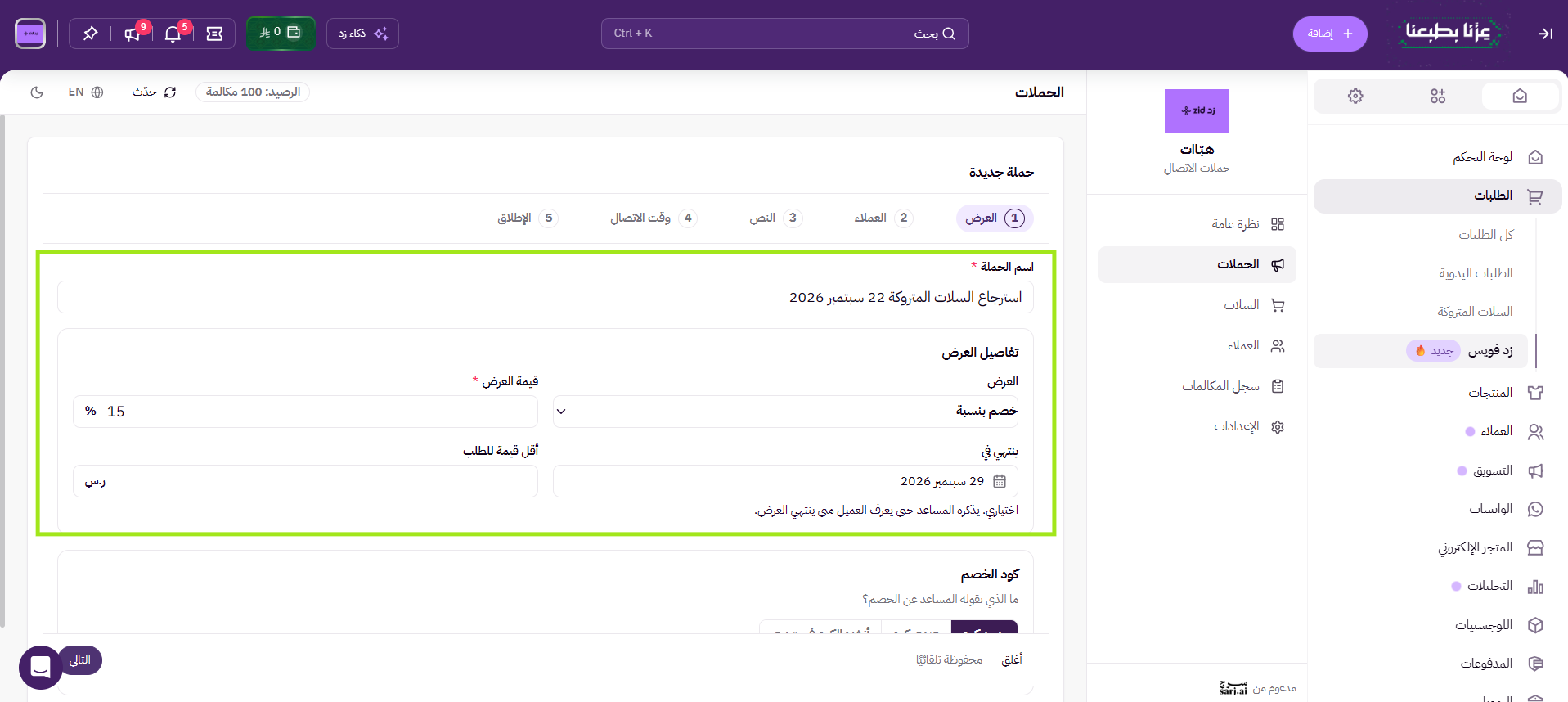
Task: Select the home tab icon in the sidebar switcher
Action: (x=1520, y=97)
